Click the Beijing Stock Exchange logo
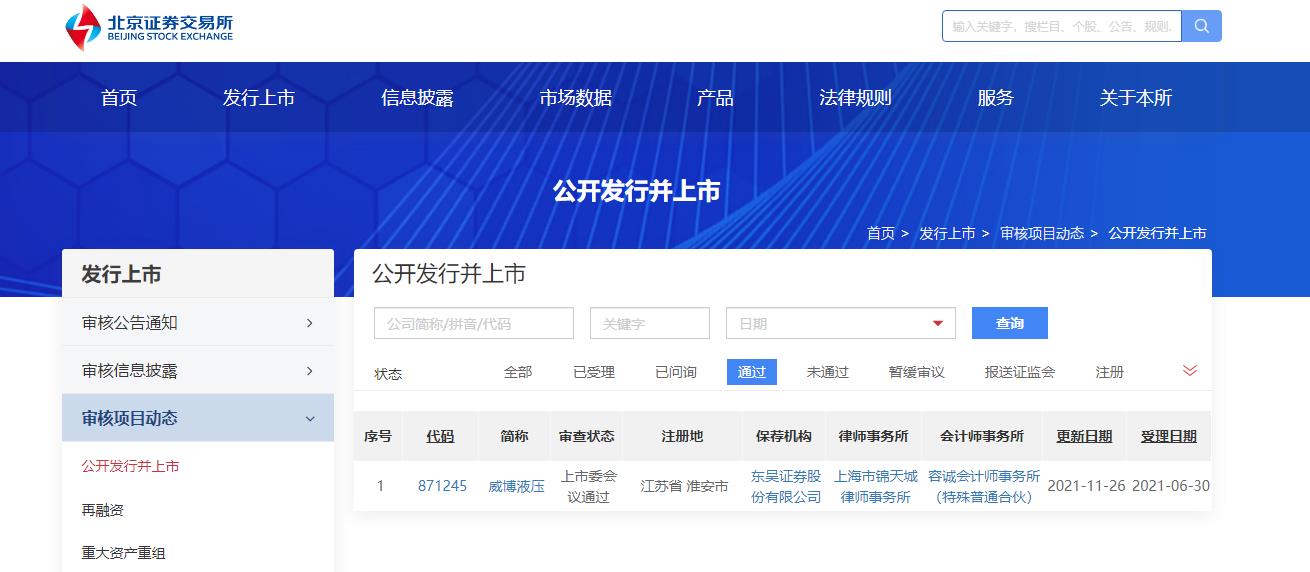This screenshot has height=572, width=1310. pyautogui.click(x=149, y=27)
